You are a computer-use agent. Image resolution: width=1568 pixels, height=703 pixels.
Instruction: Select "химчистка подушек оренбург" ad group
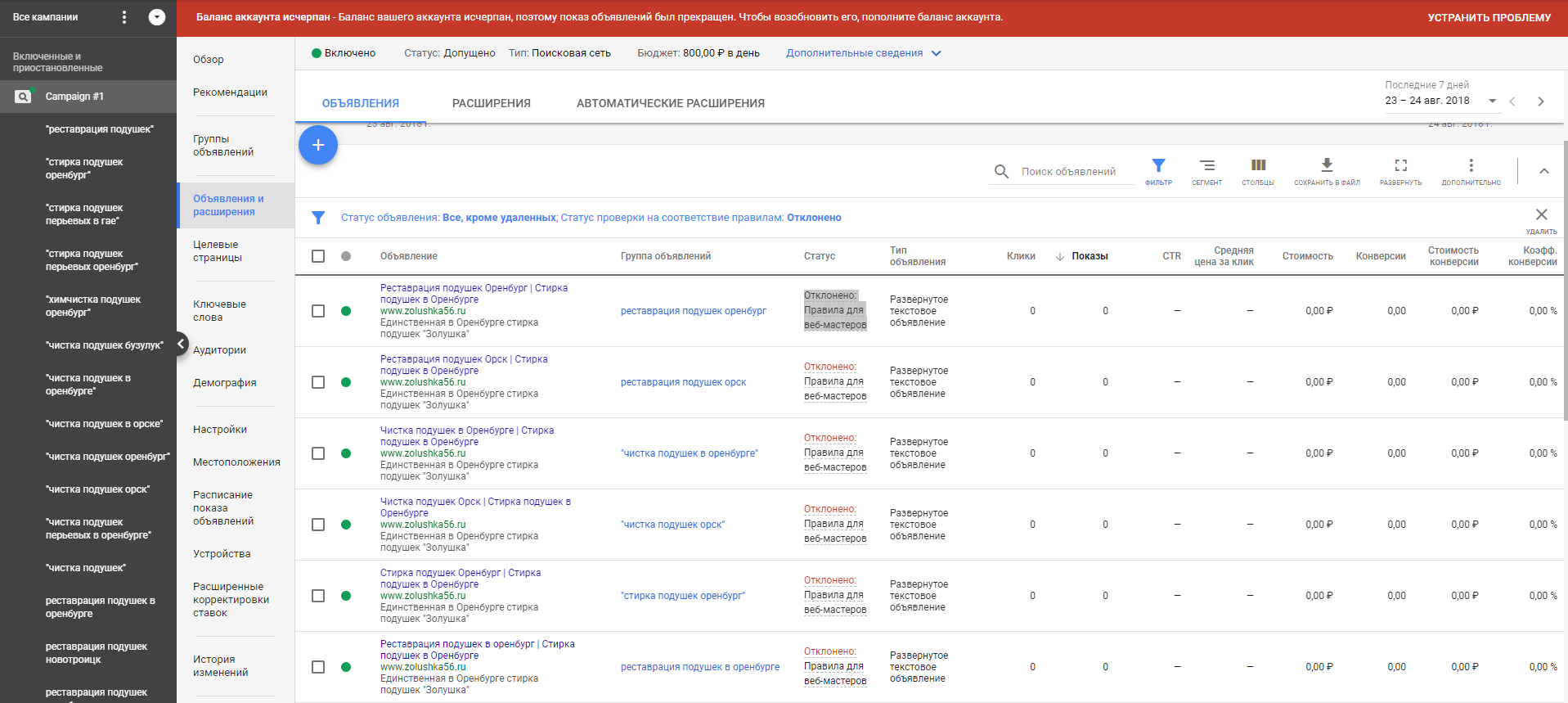pos(93,306)
